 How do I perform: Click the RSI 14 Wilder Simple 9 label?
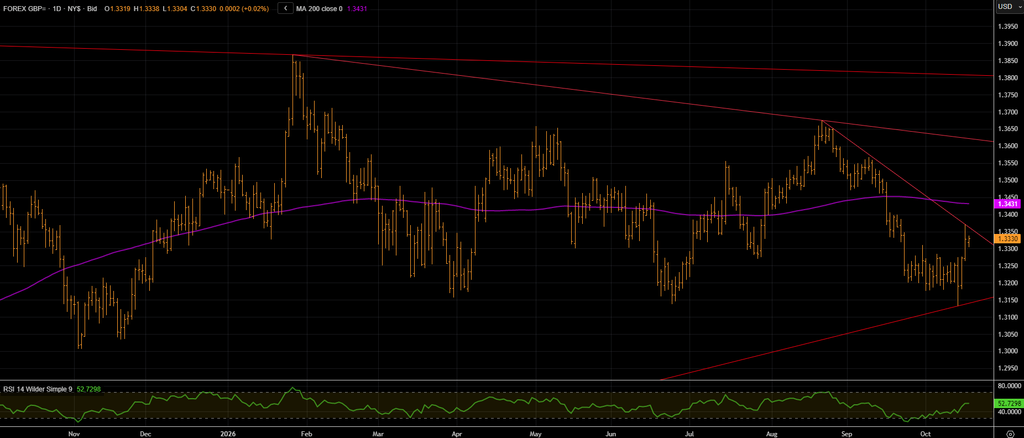pyautogui.click(x=37, y=389)
